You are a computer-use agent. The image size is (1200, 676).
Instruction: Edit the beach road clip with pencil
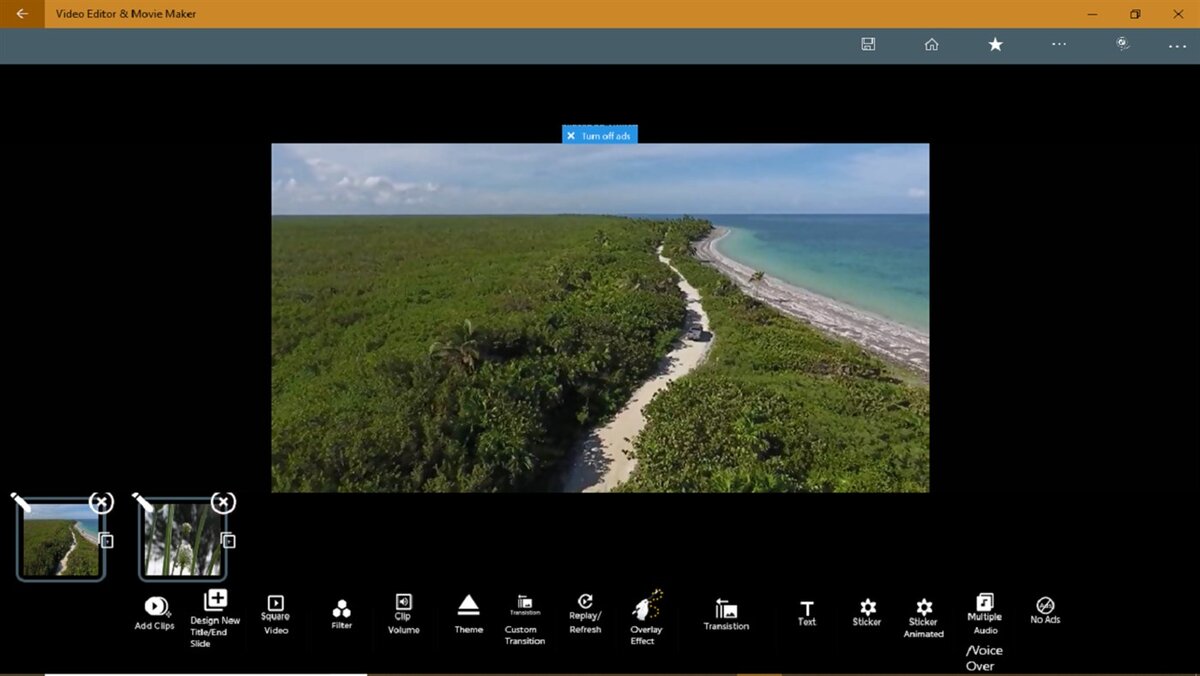tap(21, 503)
